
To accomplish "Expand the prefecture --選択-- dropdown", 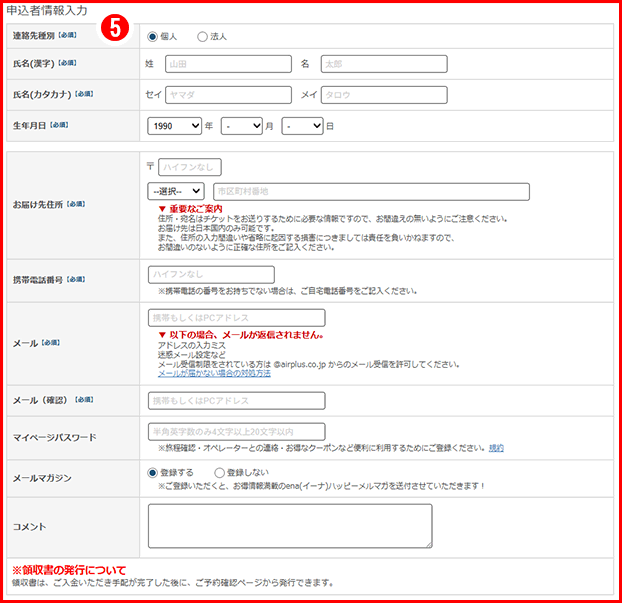I will click(x=175, y=190).
